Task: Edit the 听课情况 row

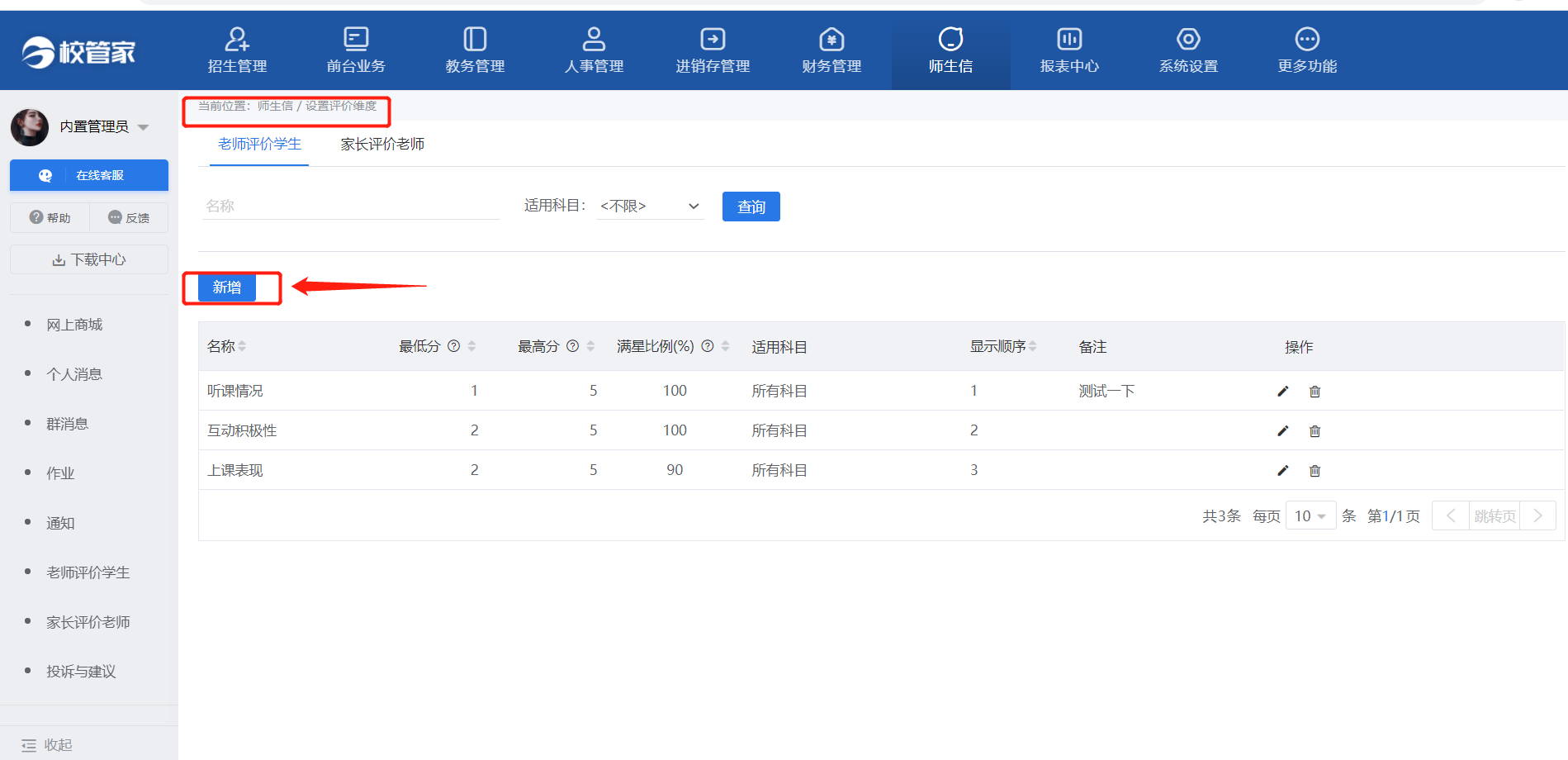Action: click(1283, 391)
